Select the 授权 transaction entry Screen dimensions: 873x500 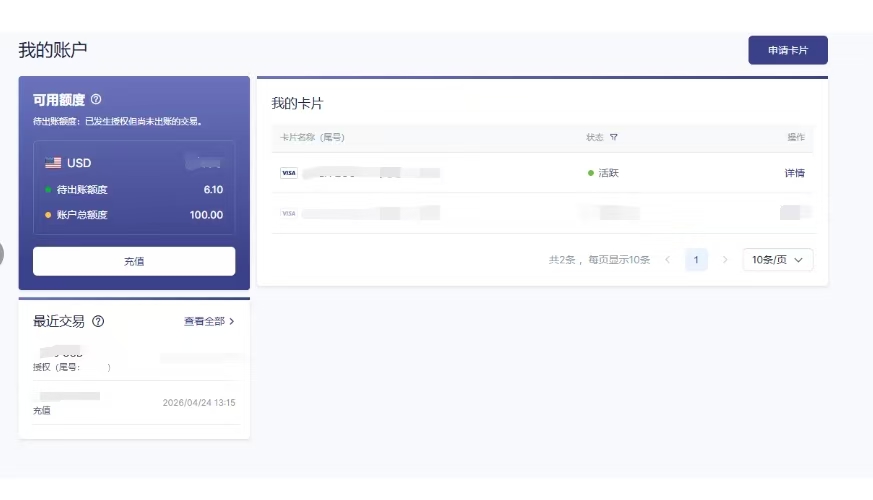click(x=134, y=360)
